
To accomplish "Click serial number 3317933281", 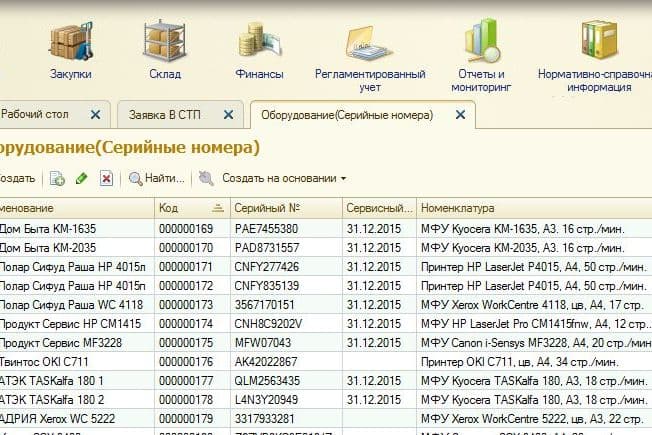I will 264,419.
